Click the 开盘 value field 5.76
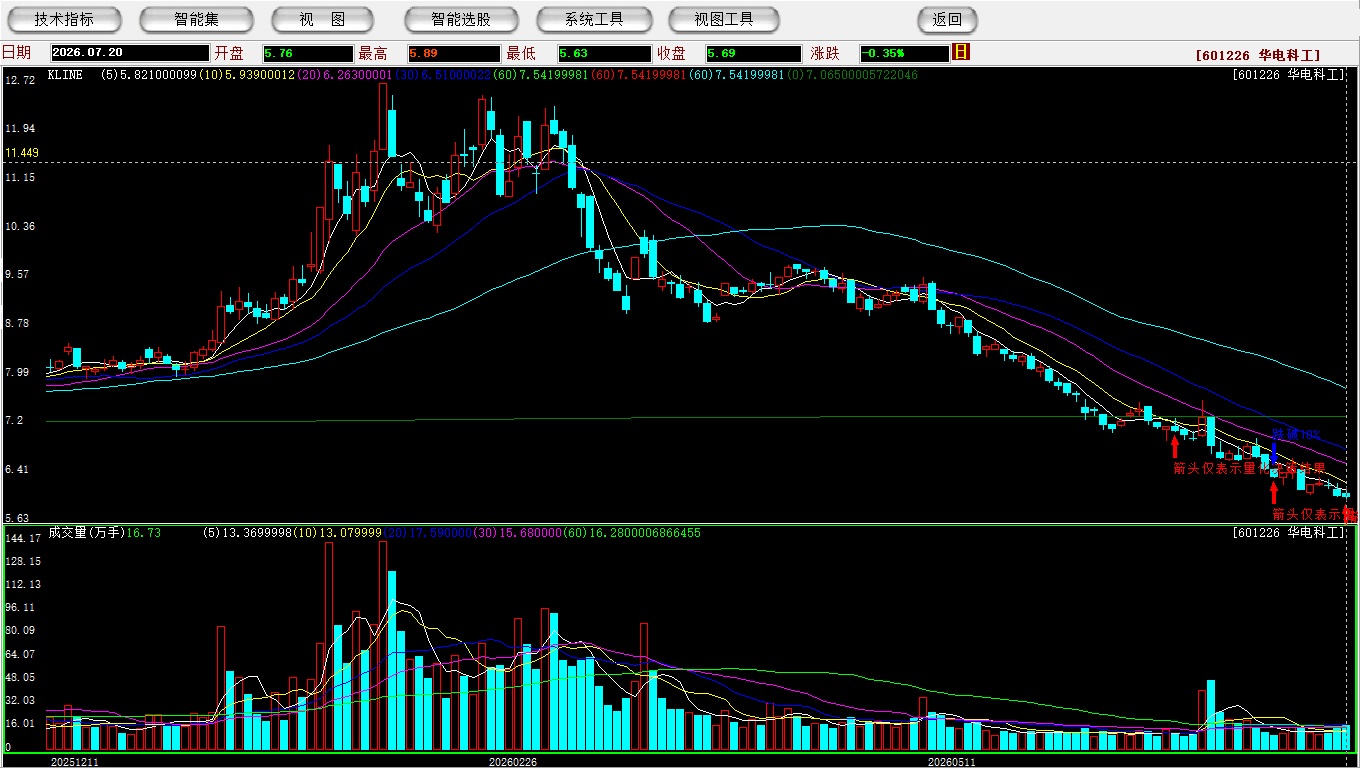1360x768 pixels. pos(308,53)
